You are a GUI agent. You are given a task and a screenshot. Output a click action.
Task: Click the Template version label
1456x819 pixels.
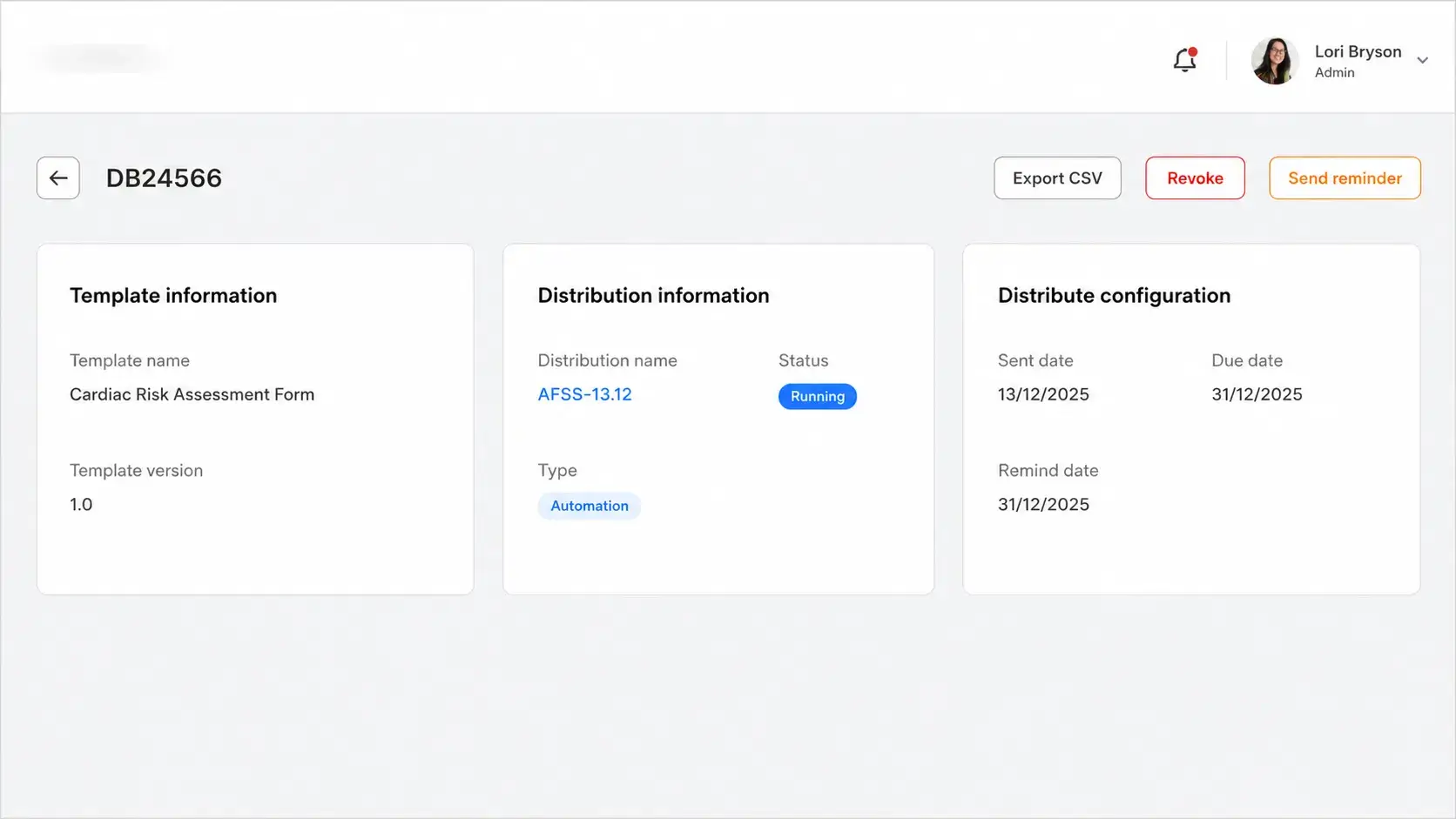pyautogui.click(x=136, y=471)
